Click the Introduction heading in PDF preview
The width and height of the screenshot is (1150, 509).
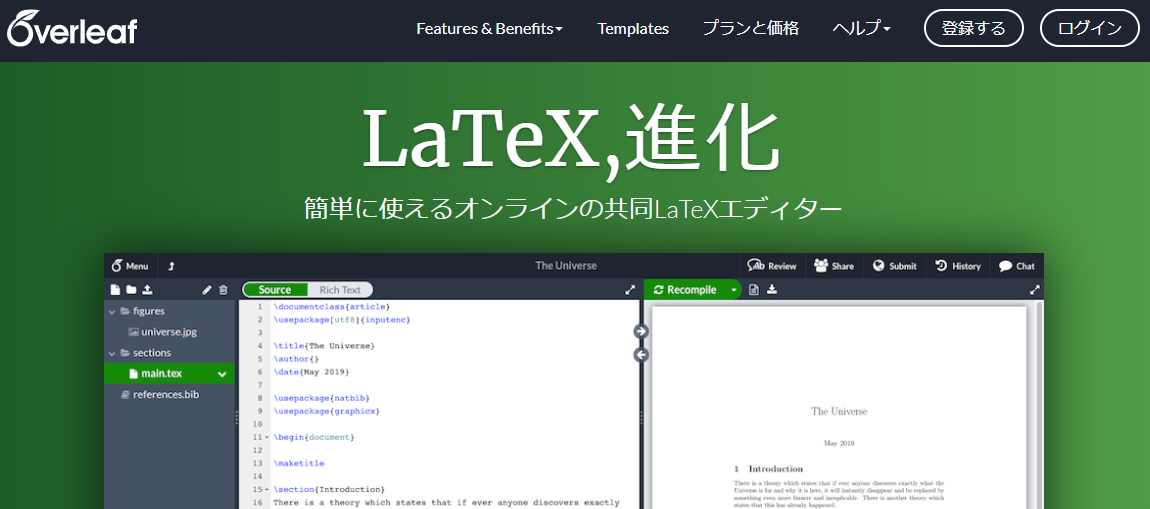pyautogui.click(x=769, y=468)
